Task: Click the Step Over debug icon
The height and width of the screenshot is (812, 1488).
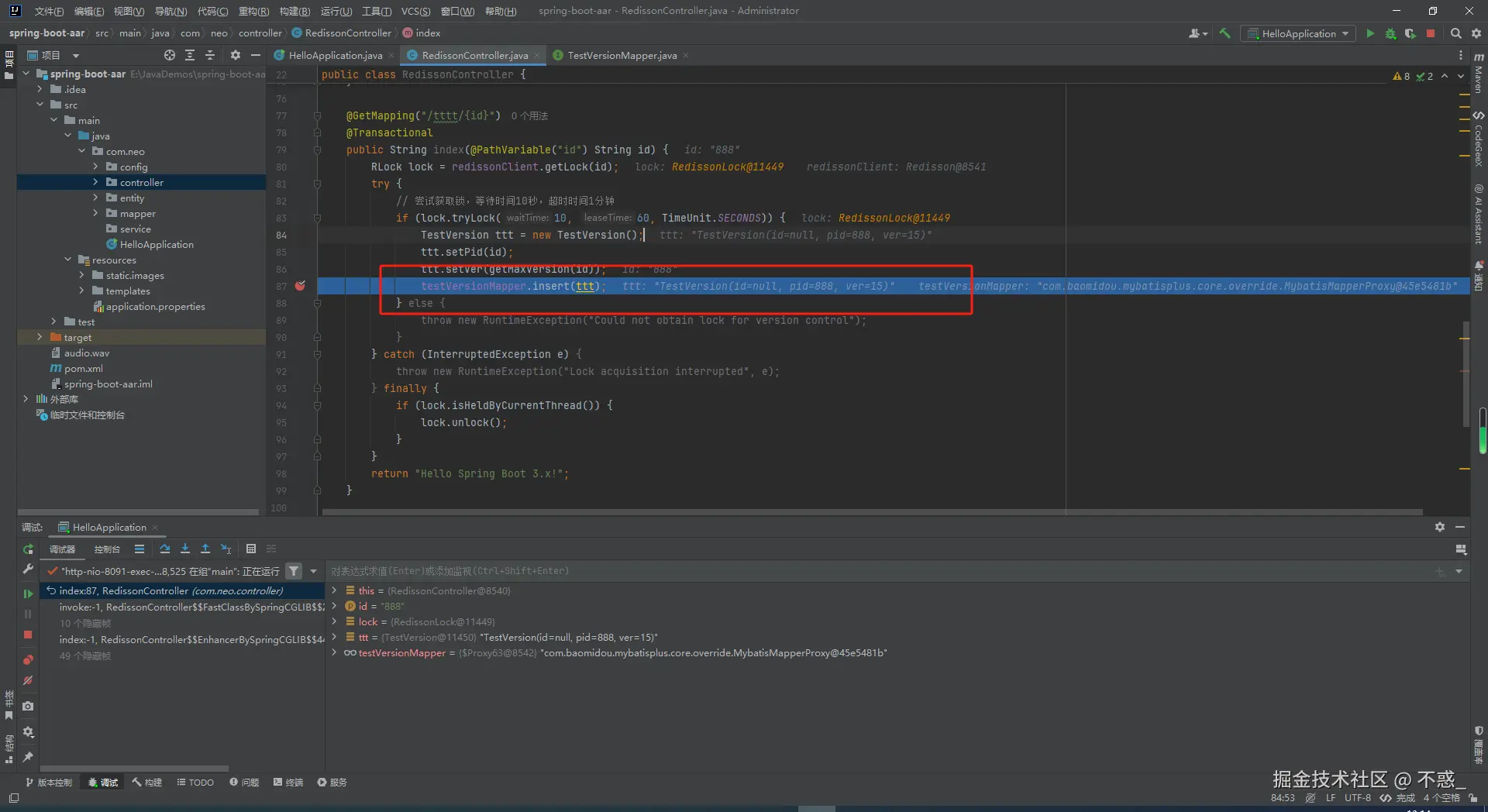Action: (165, 549)
